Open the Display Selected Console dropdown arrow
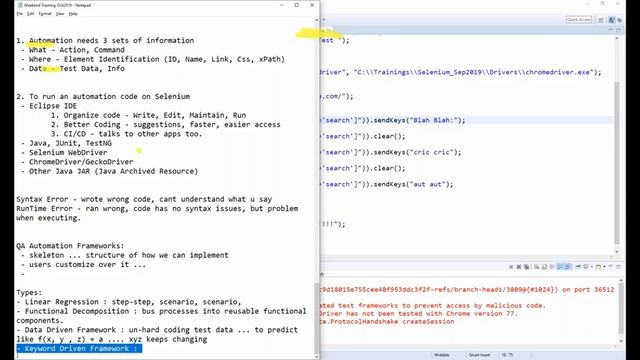The image size is (640, 360). (592, 267)
